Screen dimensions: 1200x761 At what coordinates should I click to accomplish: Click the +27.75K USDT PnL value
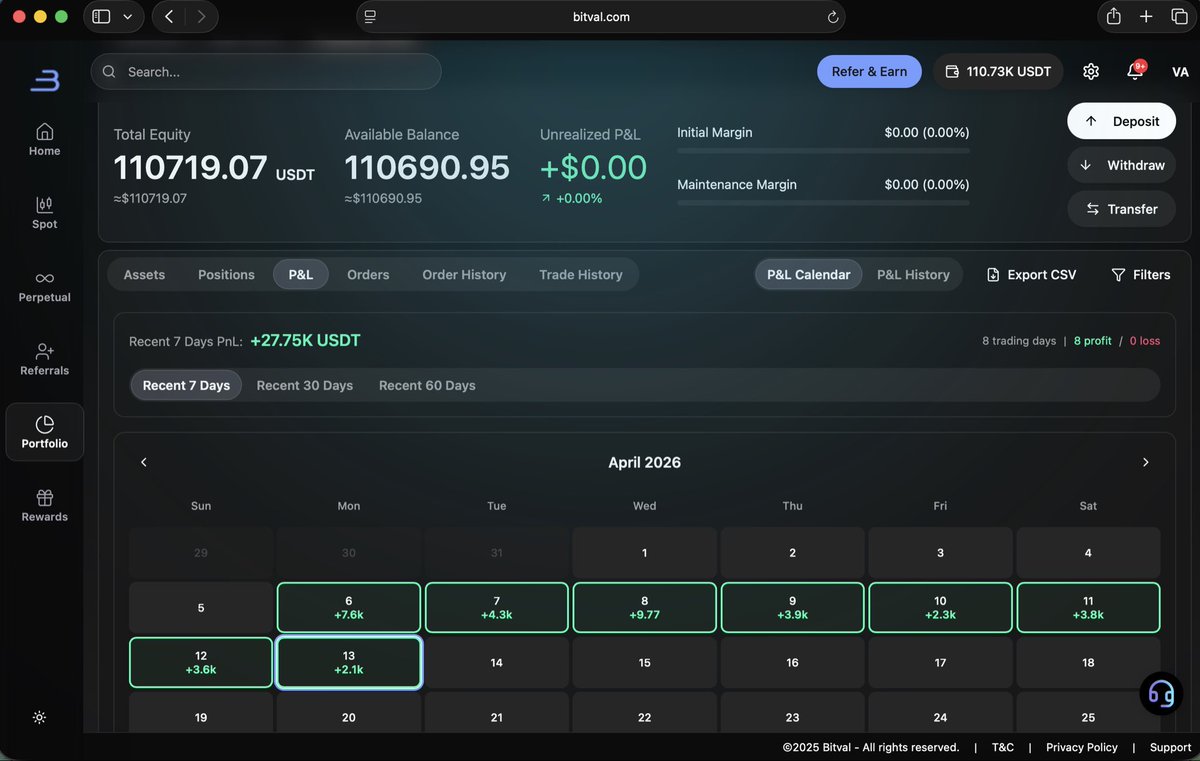coord(305,340)
